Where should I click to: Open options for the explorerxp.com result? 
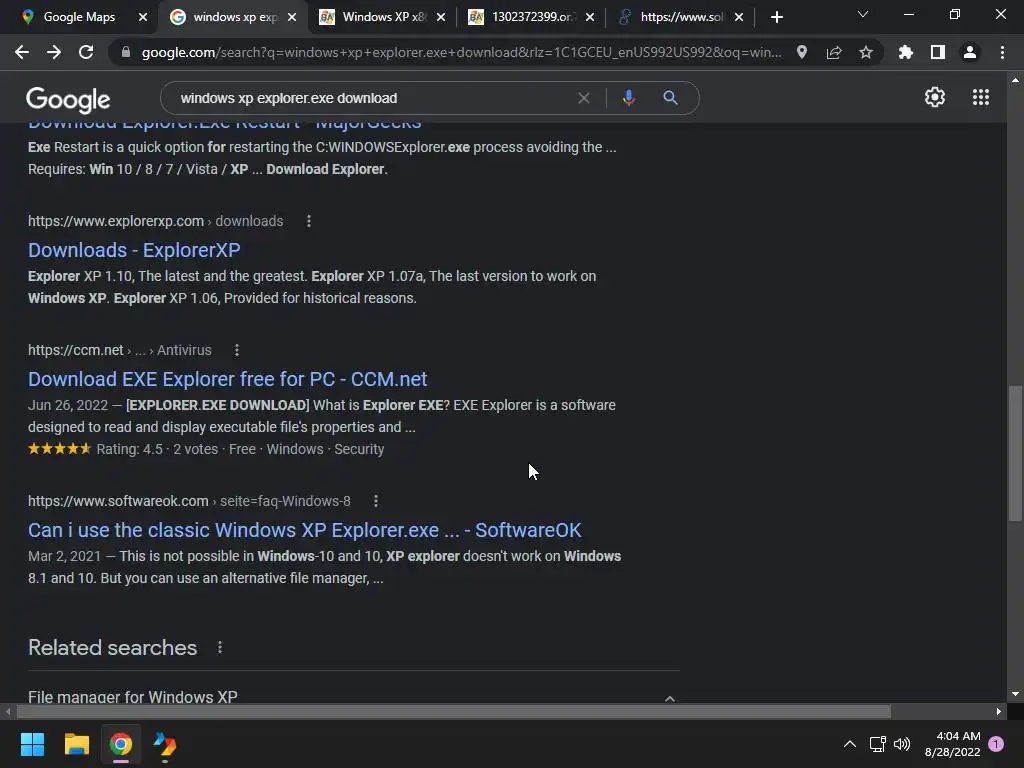click(x=309, y=221)
